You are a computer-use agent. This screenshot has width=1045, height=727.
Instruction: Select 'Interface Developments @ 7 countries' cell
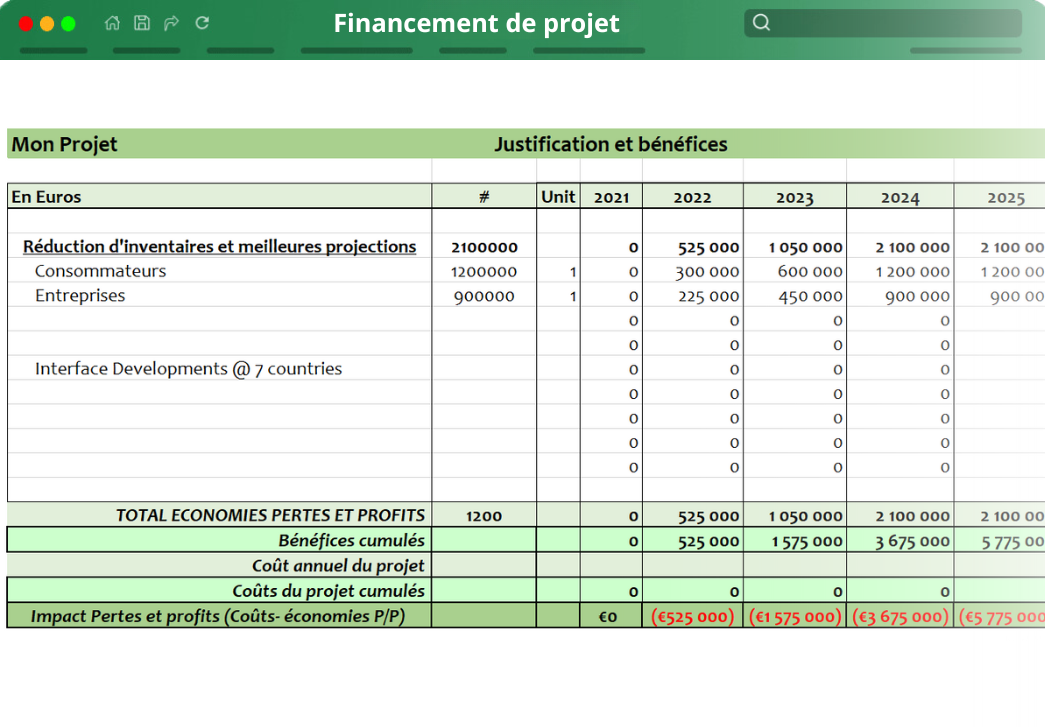(x=188, y=369)
